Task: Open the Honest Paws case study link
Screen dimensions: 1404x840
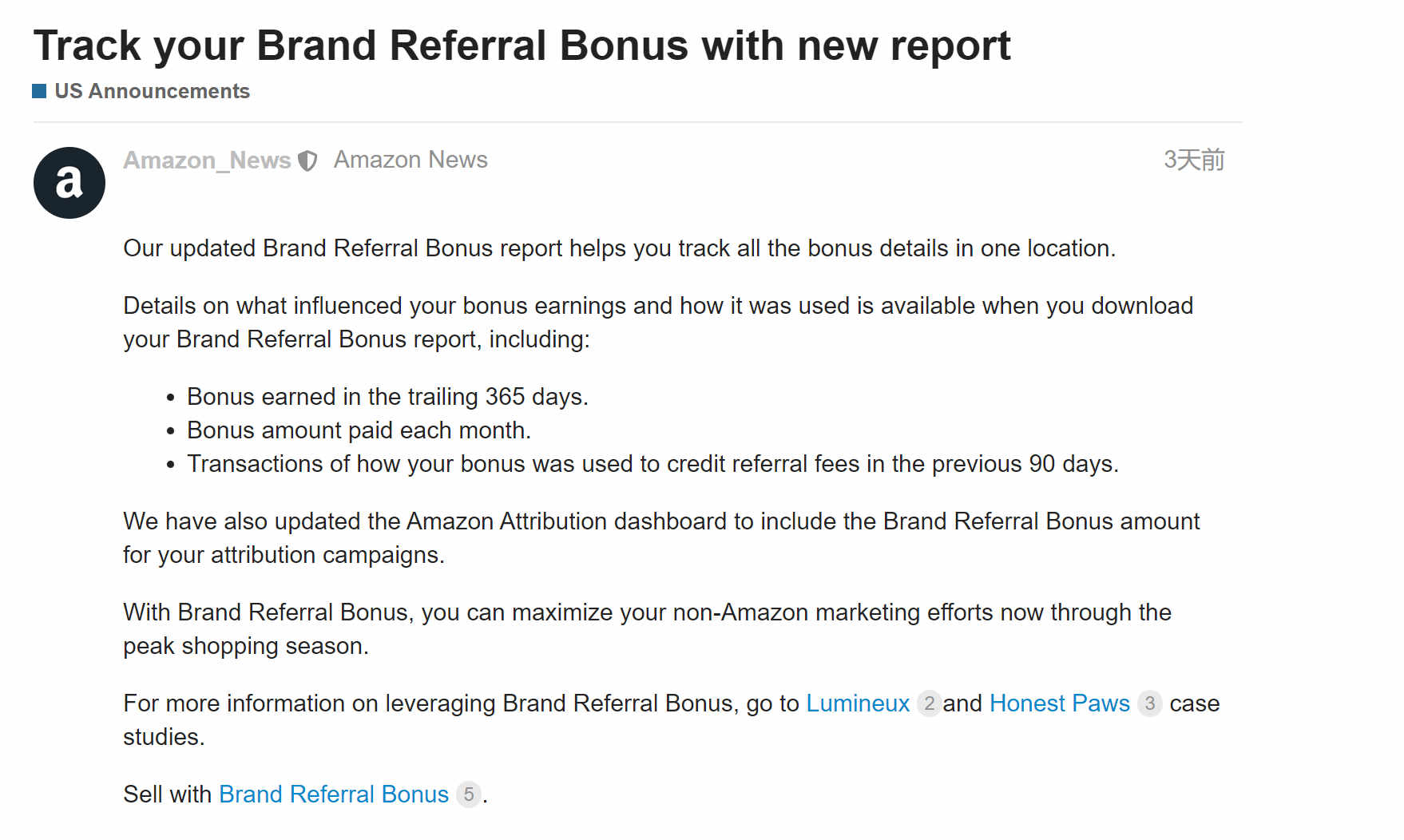Action: [x=1060, y=703]
